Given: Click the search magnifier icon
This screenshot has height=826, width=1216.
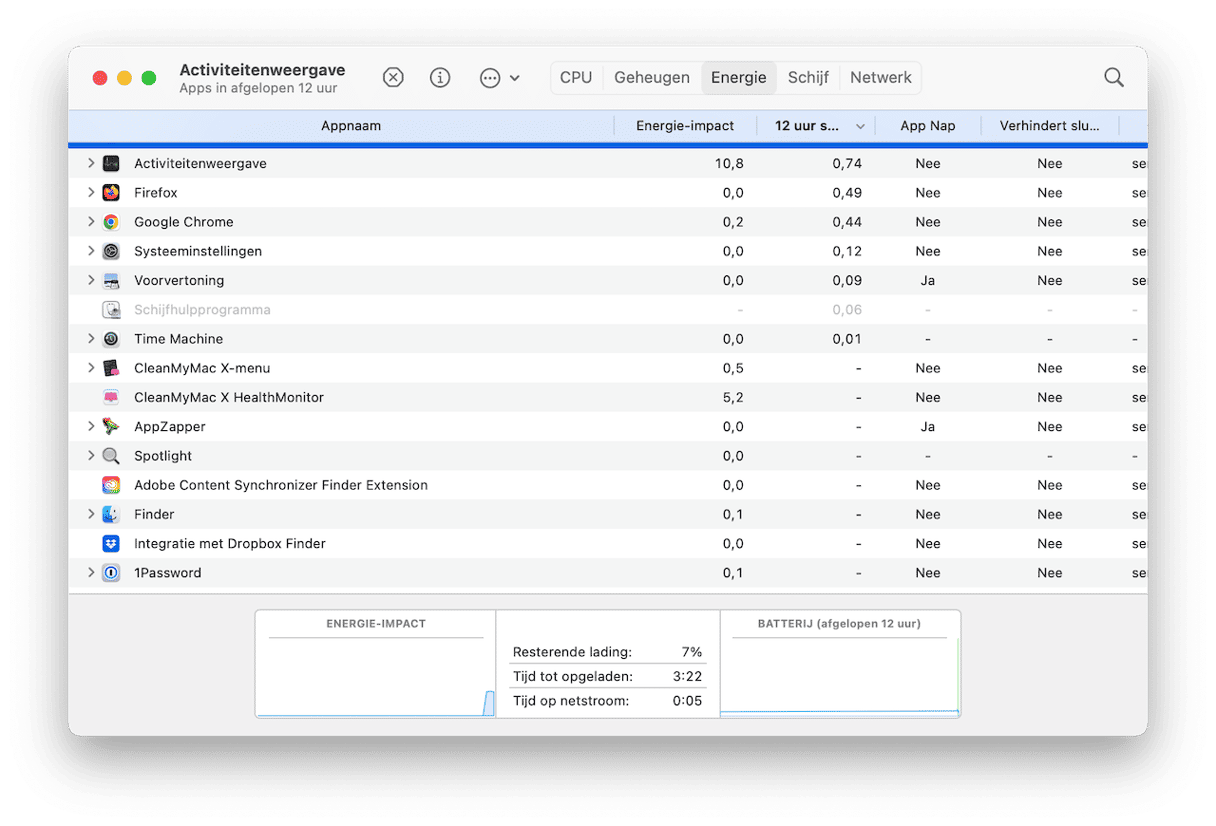Looking at the screenshot, I should tap(1113, 78).
